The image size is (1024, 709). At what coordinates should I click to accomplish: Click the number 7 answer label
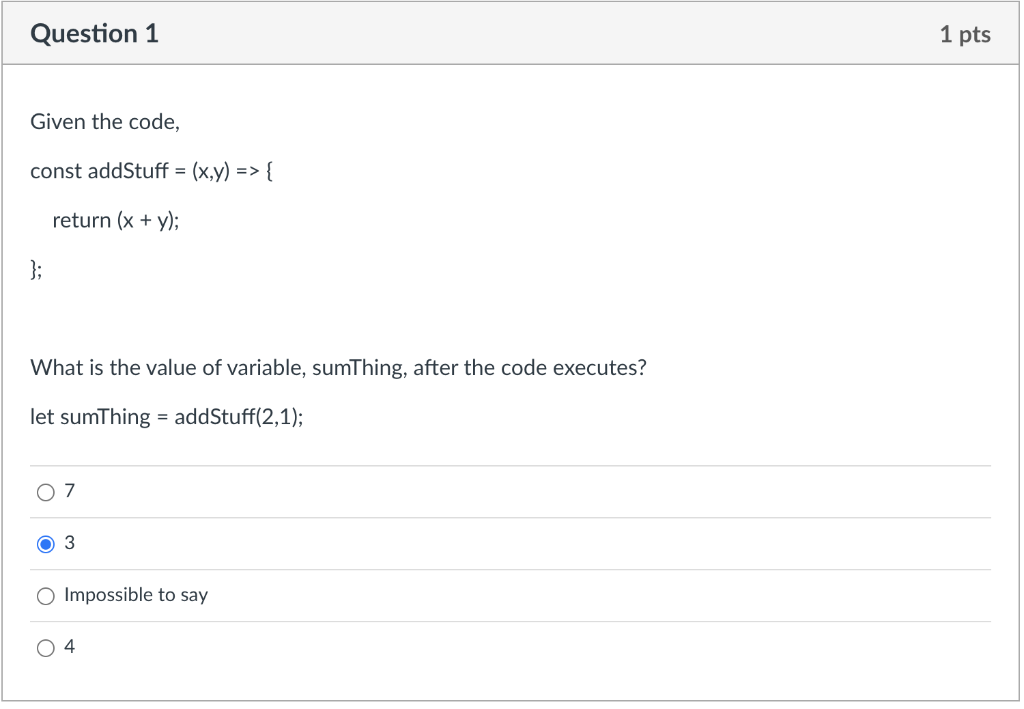tap(69, 491)
